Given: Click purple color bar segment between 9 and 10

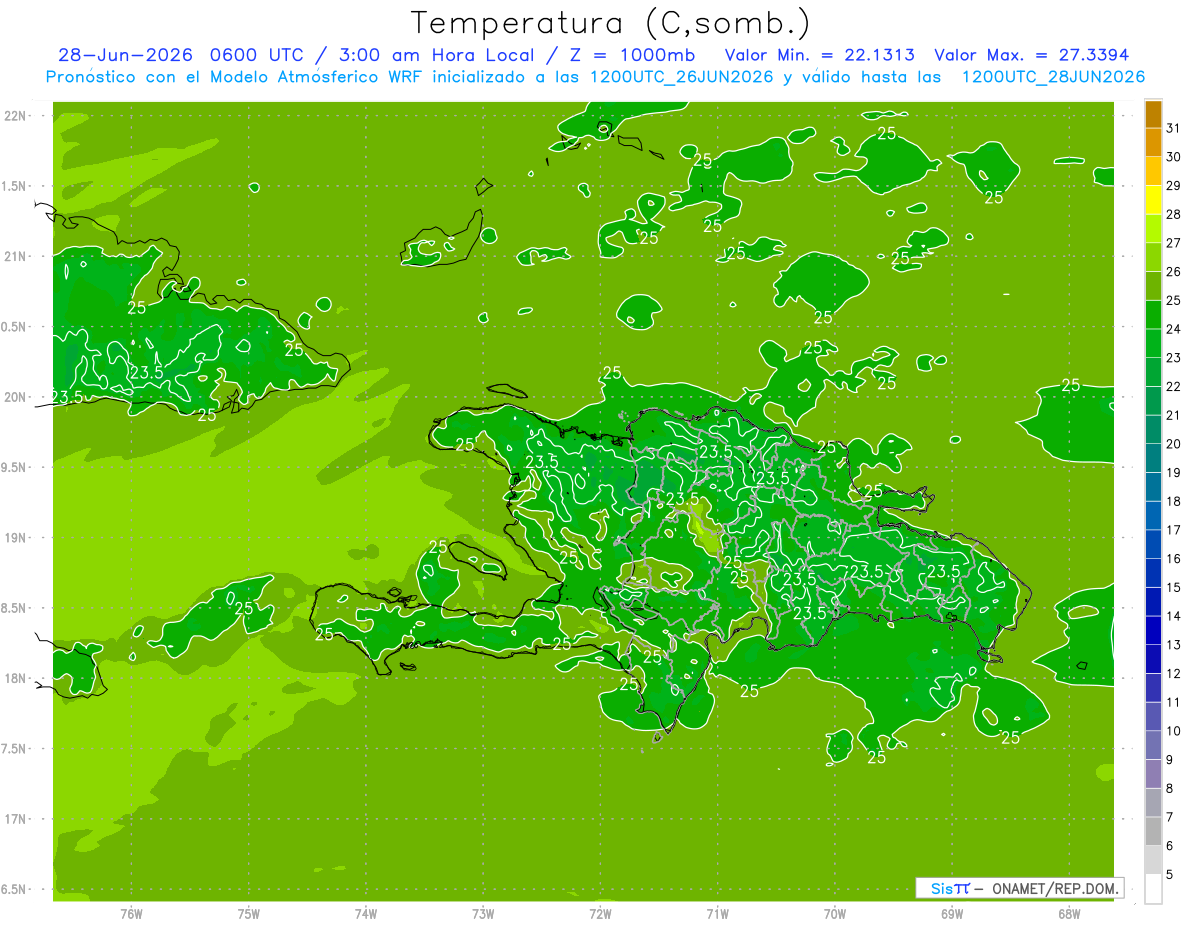Looking at the screenshot, I should pos(1153,746).
